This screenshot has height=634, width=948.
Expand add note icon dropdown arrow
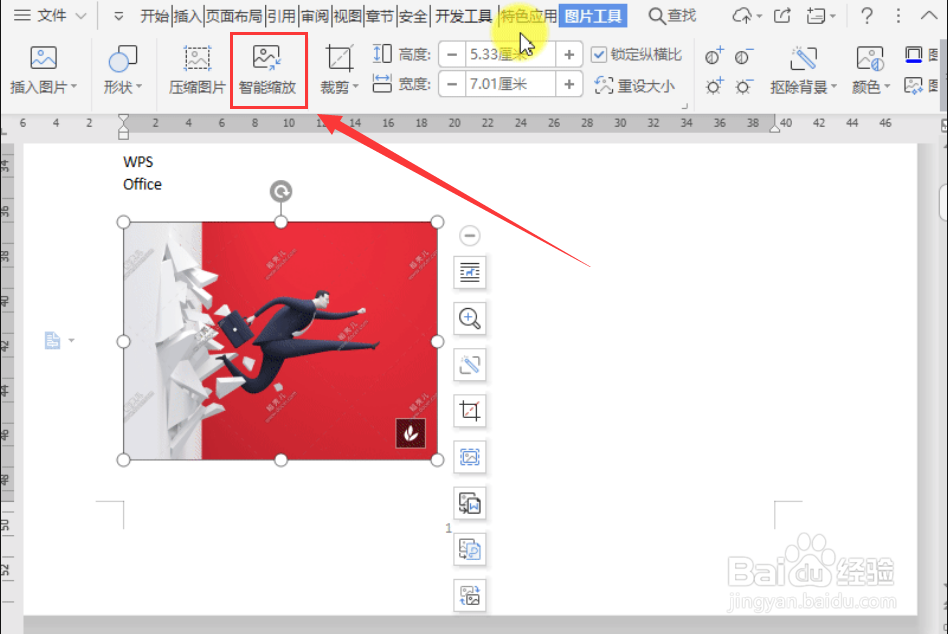[832, 17]
